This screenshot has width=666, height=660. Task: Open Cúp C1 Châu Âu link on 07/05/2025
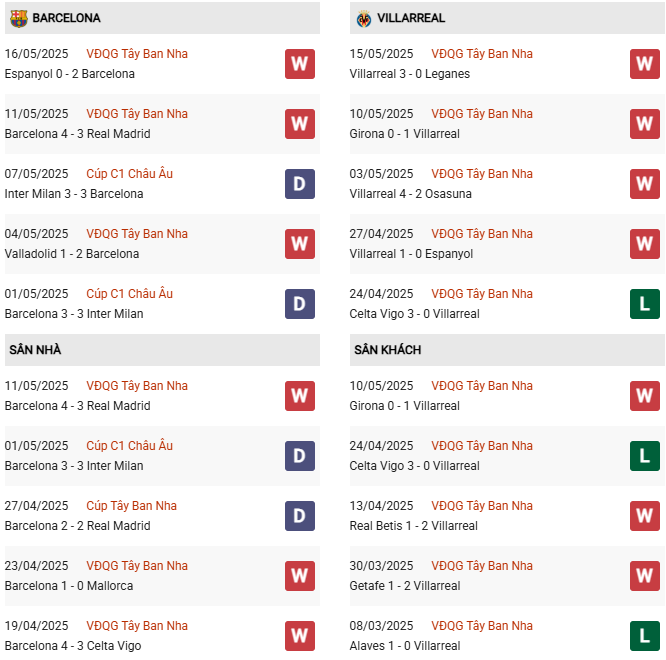(130, 174)
